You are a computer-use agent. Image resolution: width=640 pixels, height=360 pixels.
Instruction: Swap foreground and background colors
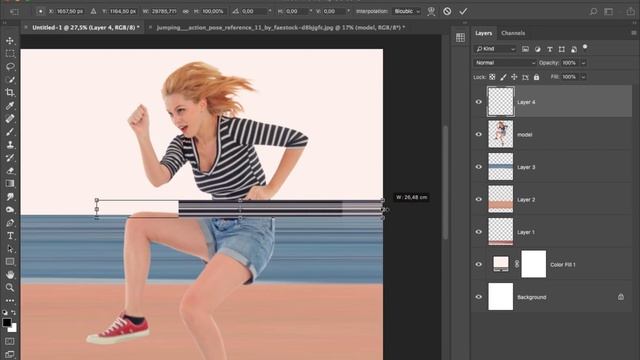(x=13, y=313)
